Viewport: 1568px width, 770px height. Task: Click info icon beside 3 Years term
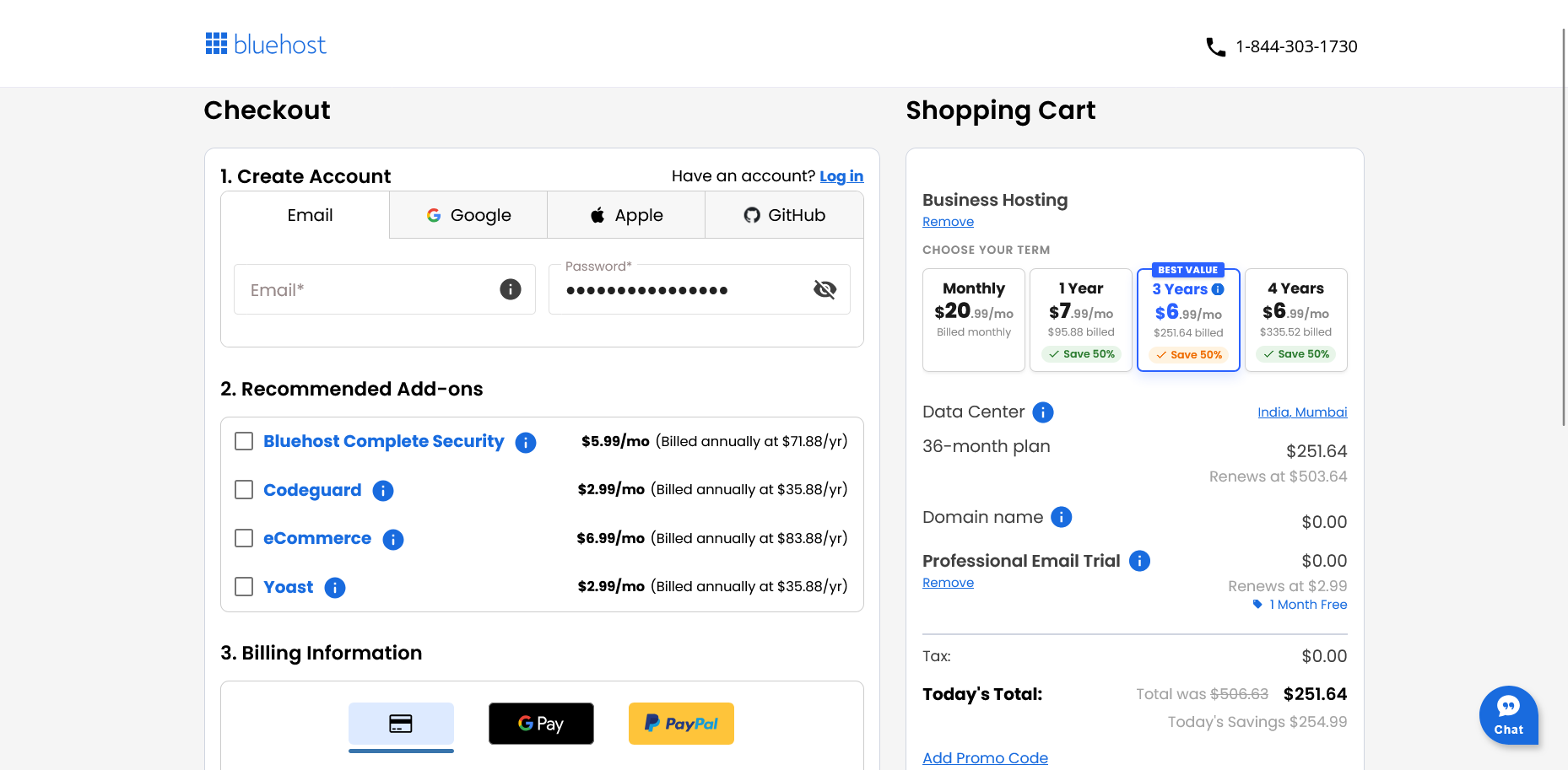[x=1218, y=289]
